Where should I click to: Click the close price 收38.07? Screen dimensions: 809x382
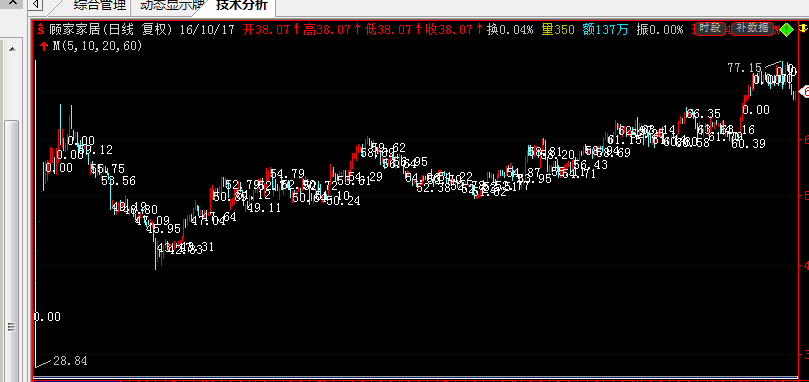448,29
